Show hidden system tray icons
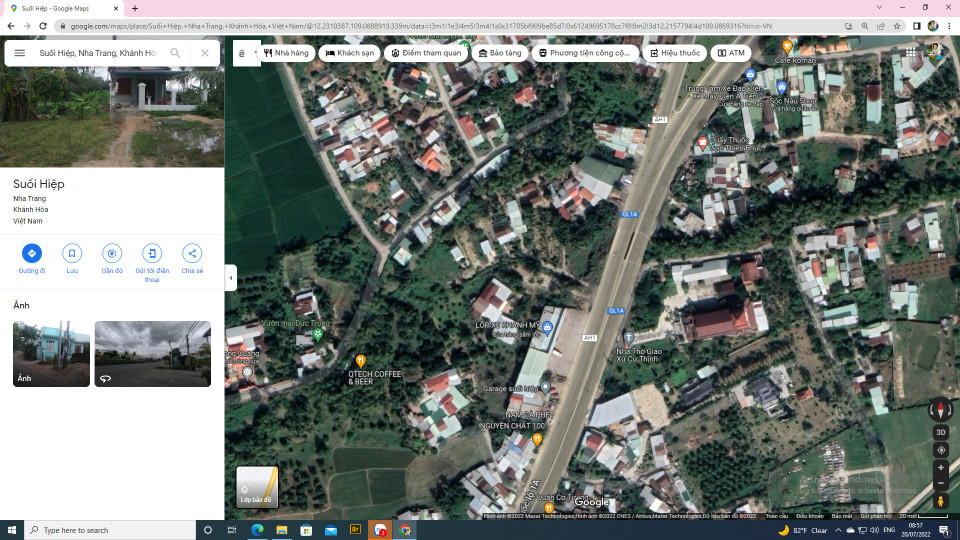 pos(838,530)
